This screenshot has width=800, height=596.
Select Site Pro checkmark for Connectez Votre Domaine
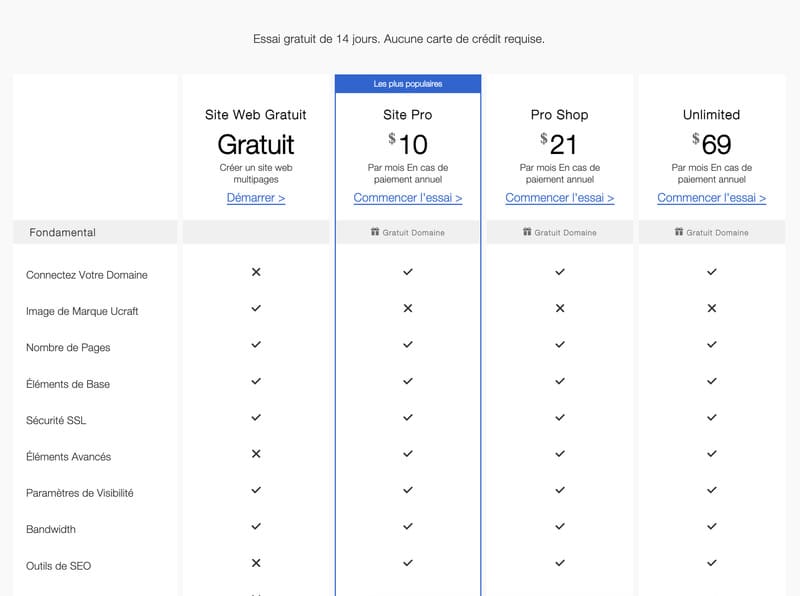click(x=407, y=273)
